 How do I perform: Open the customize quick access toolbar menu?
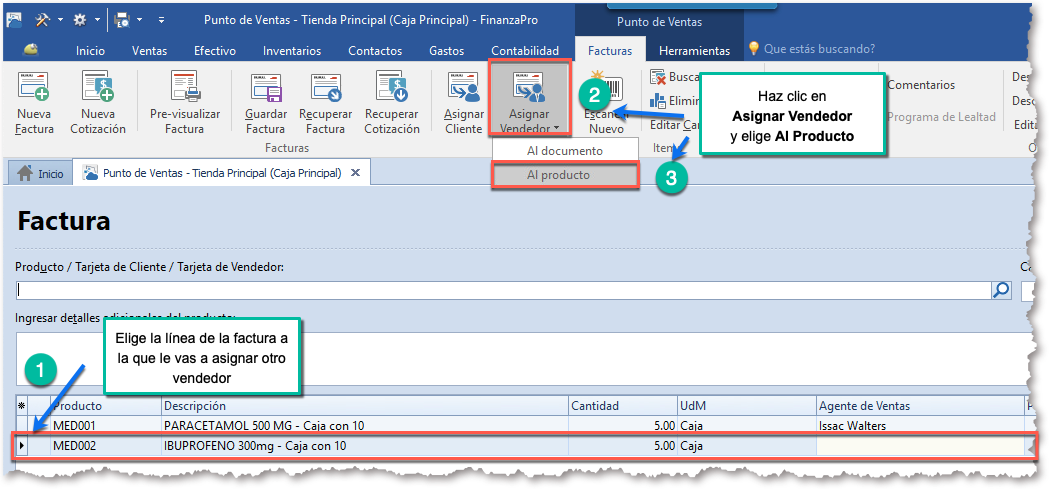coord(161,20)
